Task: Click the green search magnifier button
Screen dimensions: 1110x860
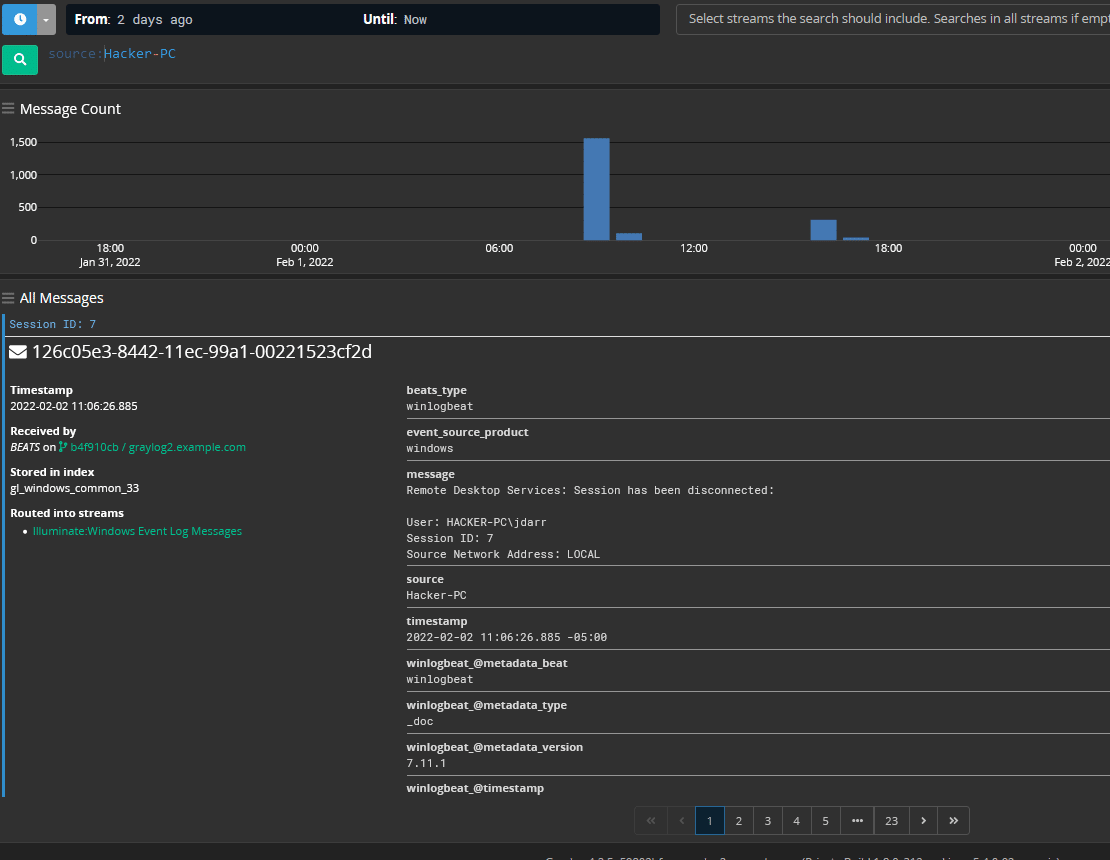Action: pyautogui.click(x=20, y=59)
